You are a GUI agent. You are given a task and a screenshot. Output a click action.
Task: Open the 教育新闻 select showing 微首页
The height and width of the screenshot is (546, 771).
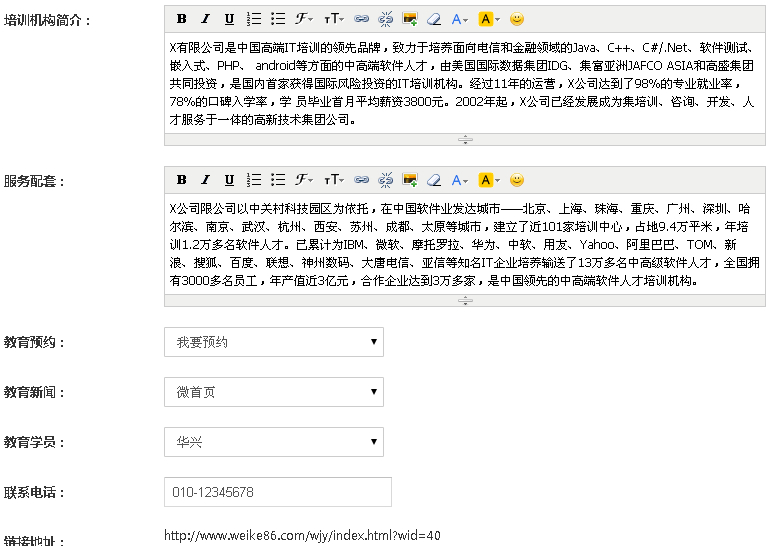[273, 392]
